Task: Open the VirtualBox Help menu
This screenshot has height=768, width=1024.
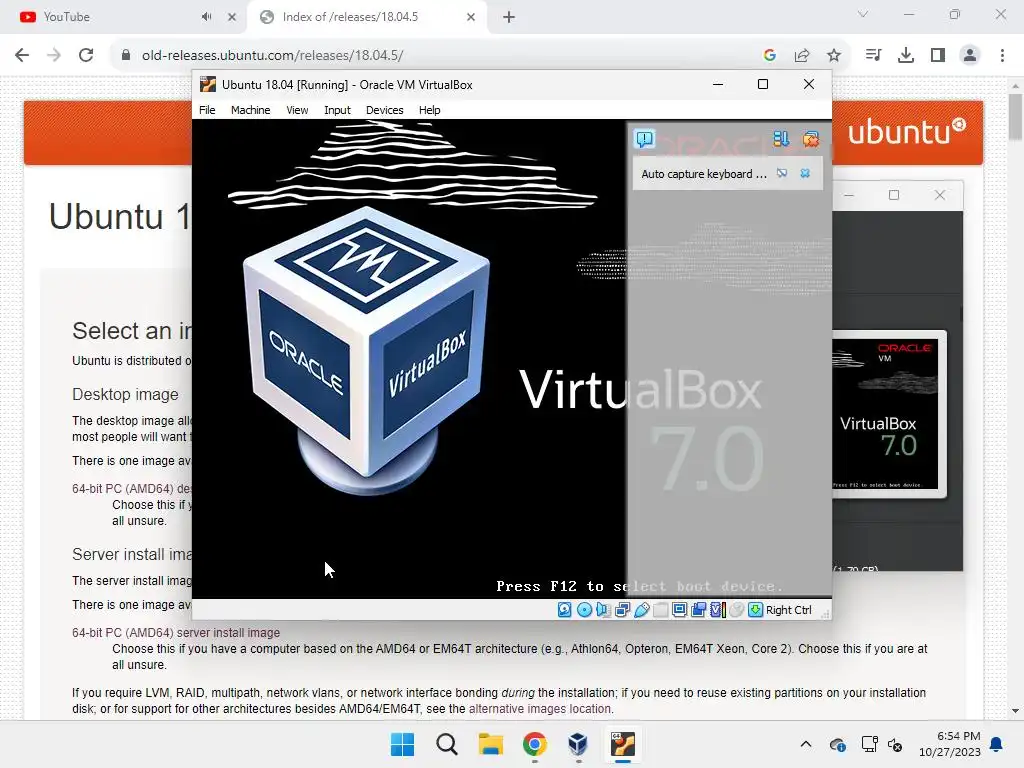Action: (430, 110)
